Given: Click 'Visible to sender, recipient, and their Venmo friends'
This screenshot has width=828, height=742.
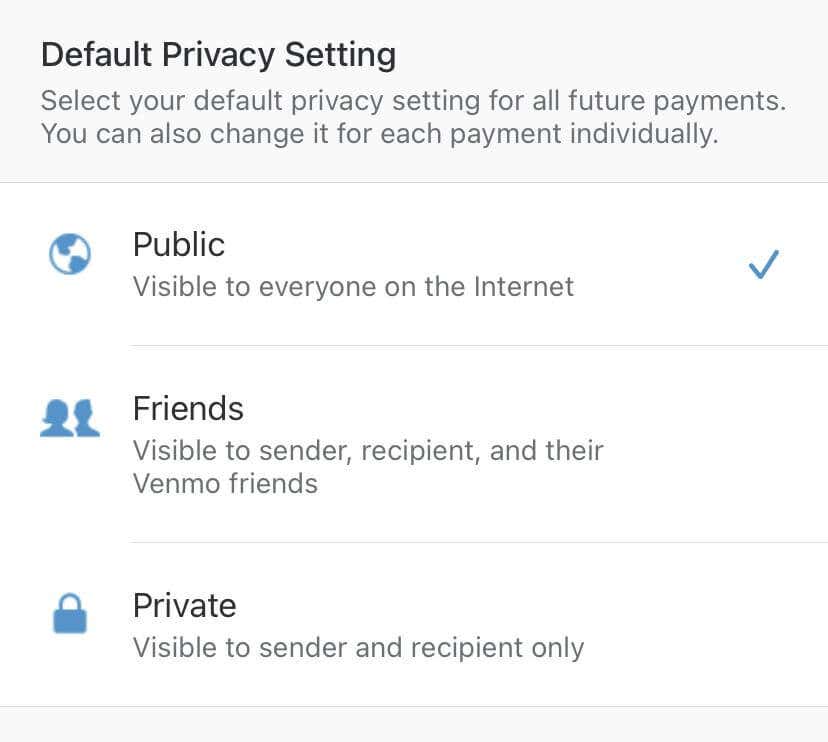Looking at the screenshot, I should [x=368, y=466].
